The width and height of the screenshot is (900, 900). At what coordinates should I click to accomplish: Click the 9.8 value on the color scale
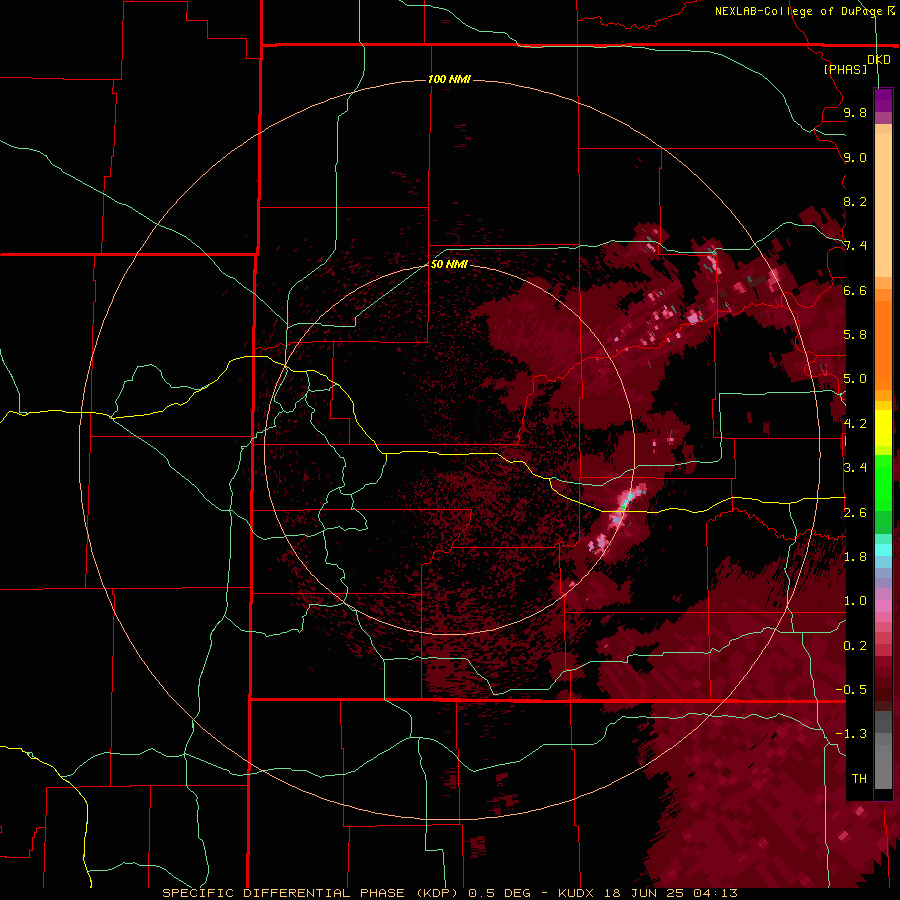tap(855, 112)
